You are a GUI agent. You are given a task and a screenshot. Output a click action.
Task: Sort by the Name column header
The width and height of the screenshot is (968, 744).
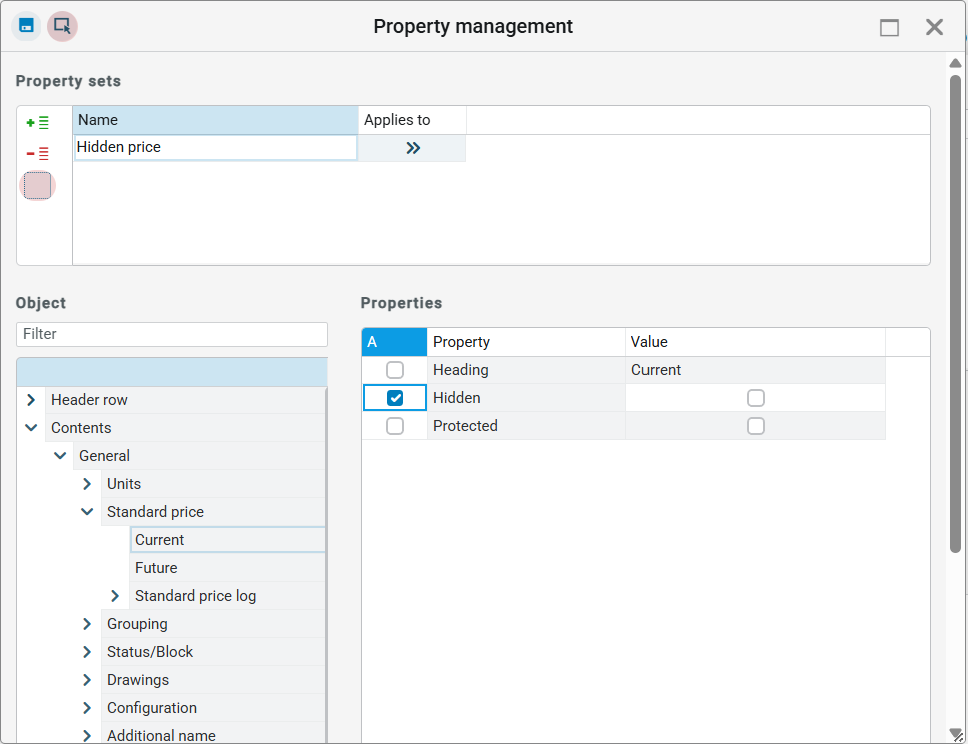coord(215,120)
